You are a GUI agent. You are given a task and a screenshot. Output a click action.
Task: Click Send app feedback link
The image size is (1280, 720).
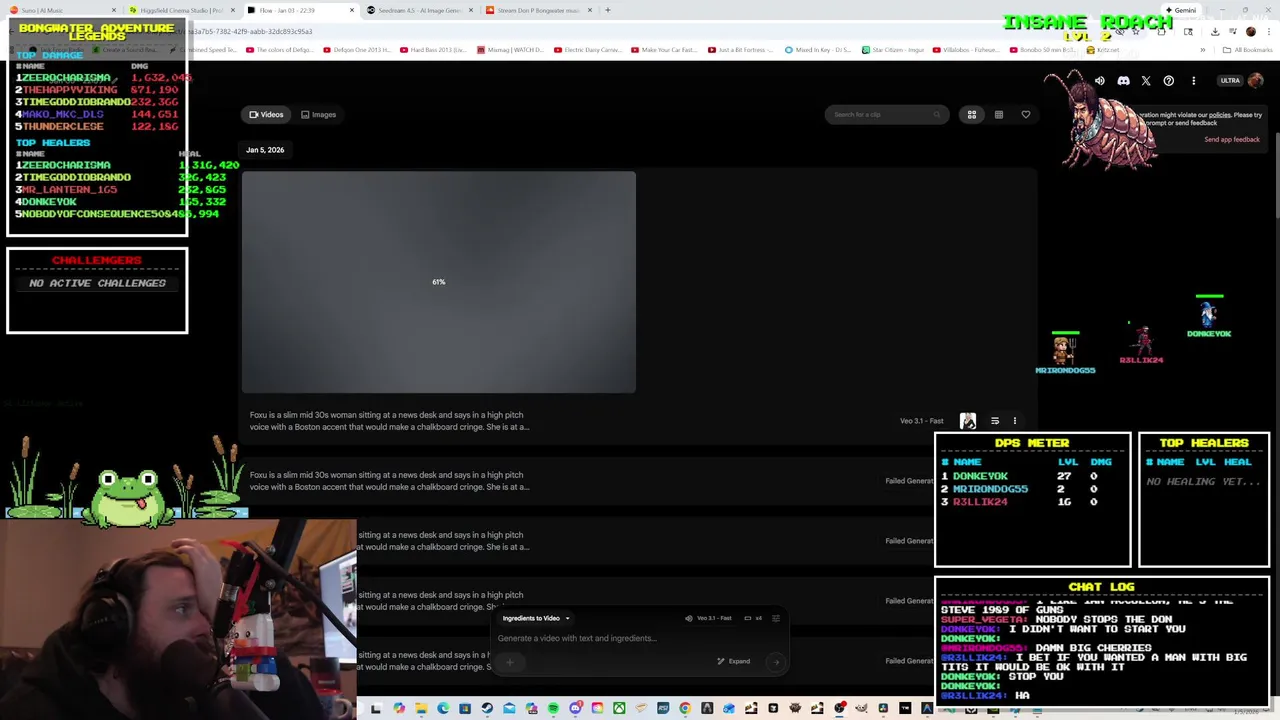click(x=1232, y=140)
